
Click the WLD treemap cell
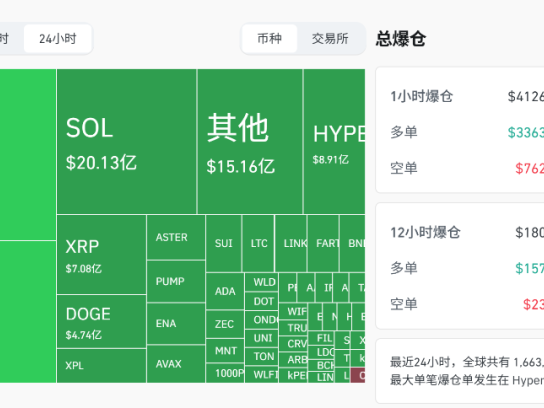(262, 282)
